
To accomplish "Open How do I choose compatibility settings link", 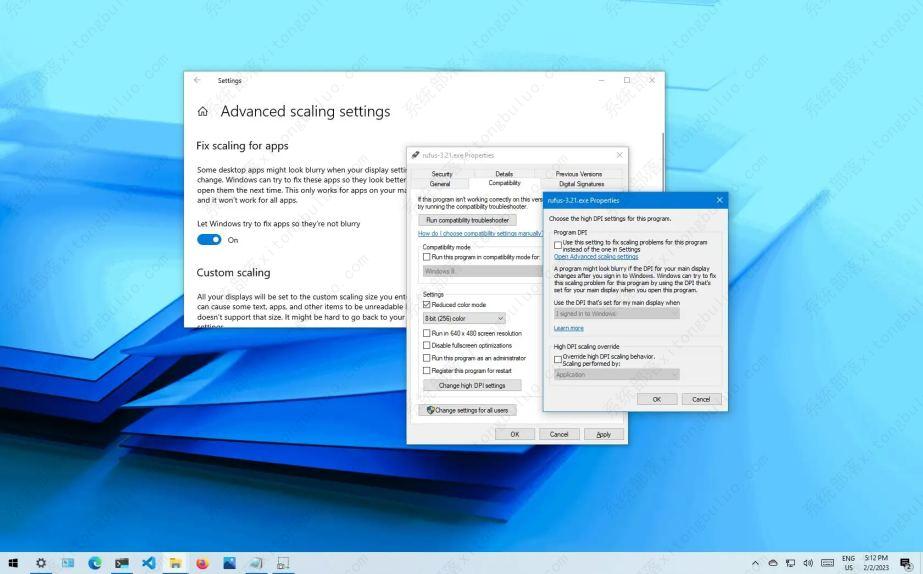I will coord(480,234).
